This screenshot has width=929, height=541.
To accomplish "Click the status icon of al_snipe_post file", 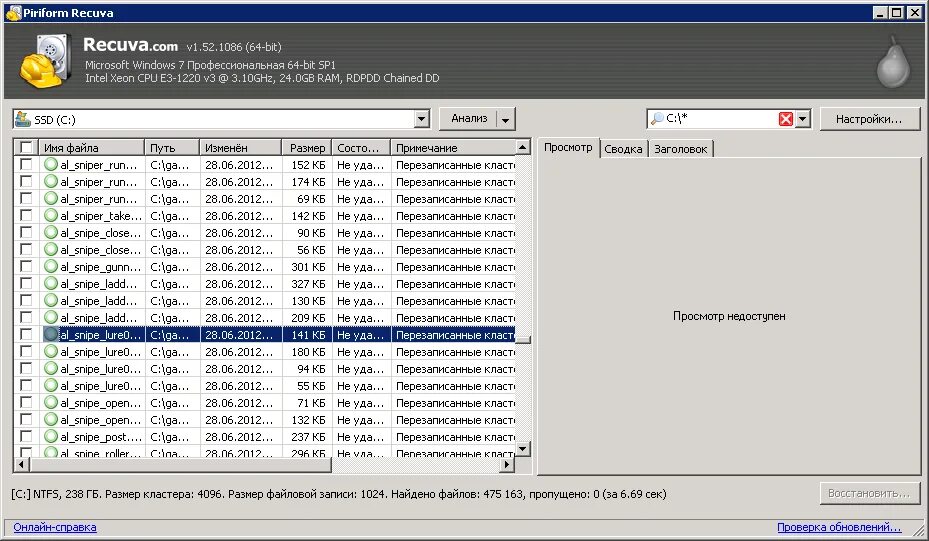I will (x=51, y=437).
